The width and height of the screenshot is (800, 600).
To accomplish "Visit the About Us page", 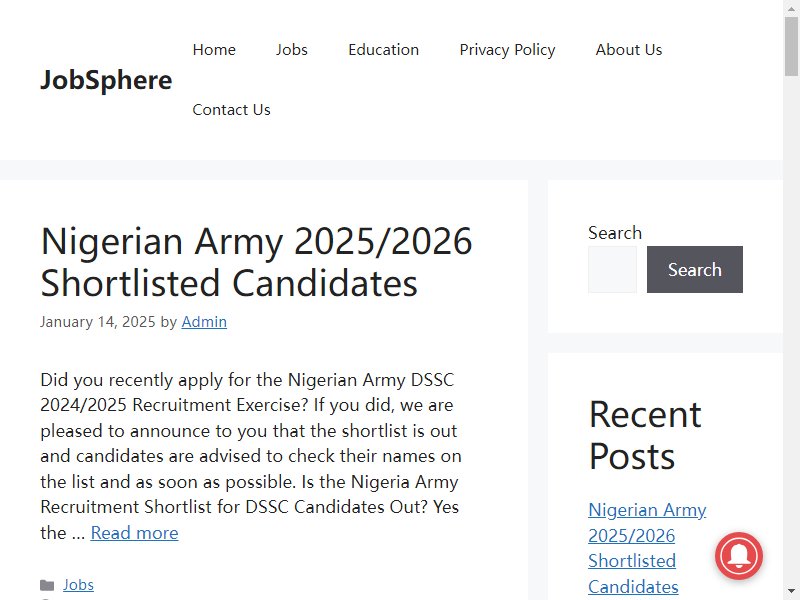I will click(x=629, y=49).
